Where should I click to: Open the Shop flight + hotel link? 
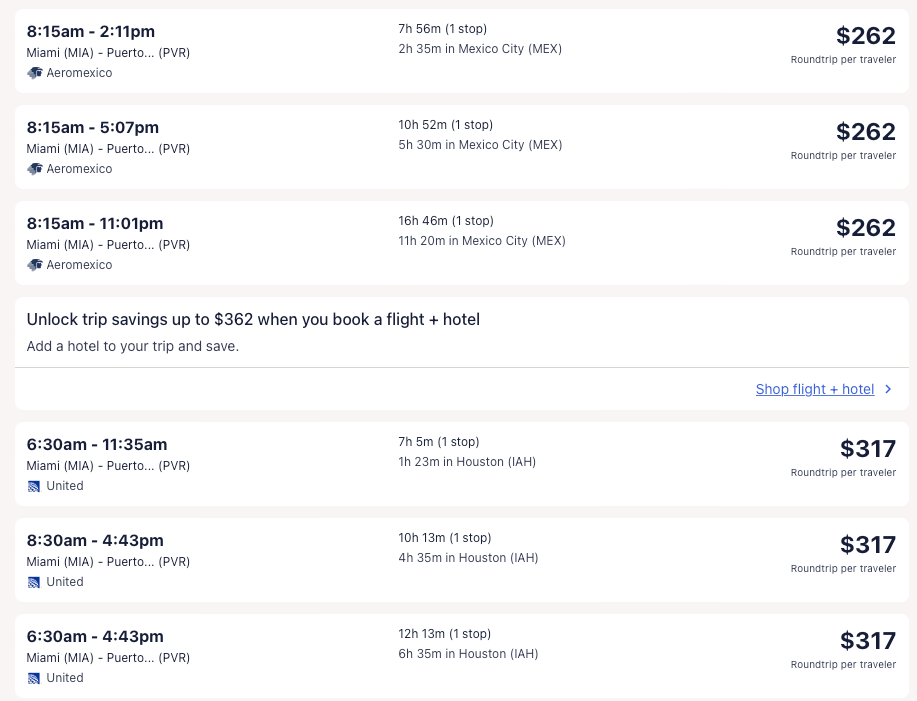coord(814,389)
